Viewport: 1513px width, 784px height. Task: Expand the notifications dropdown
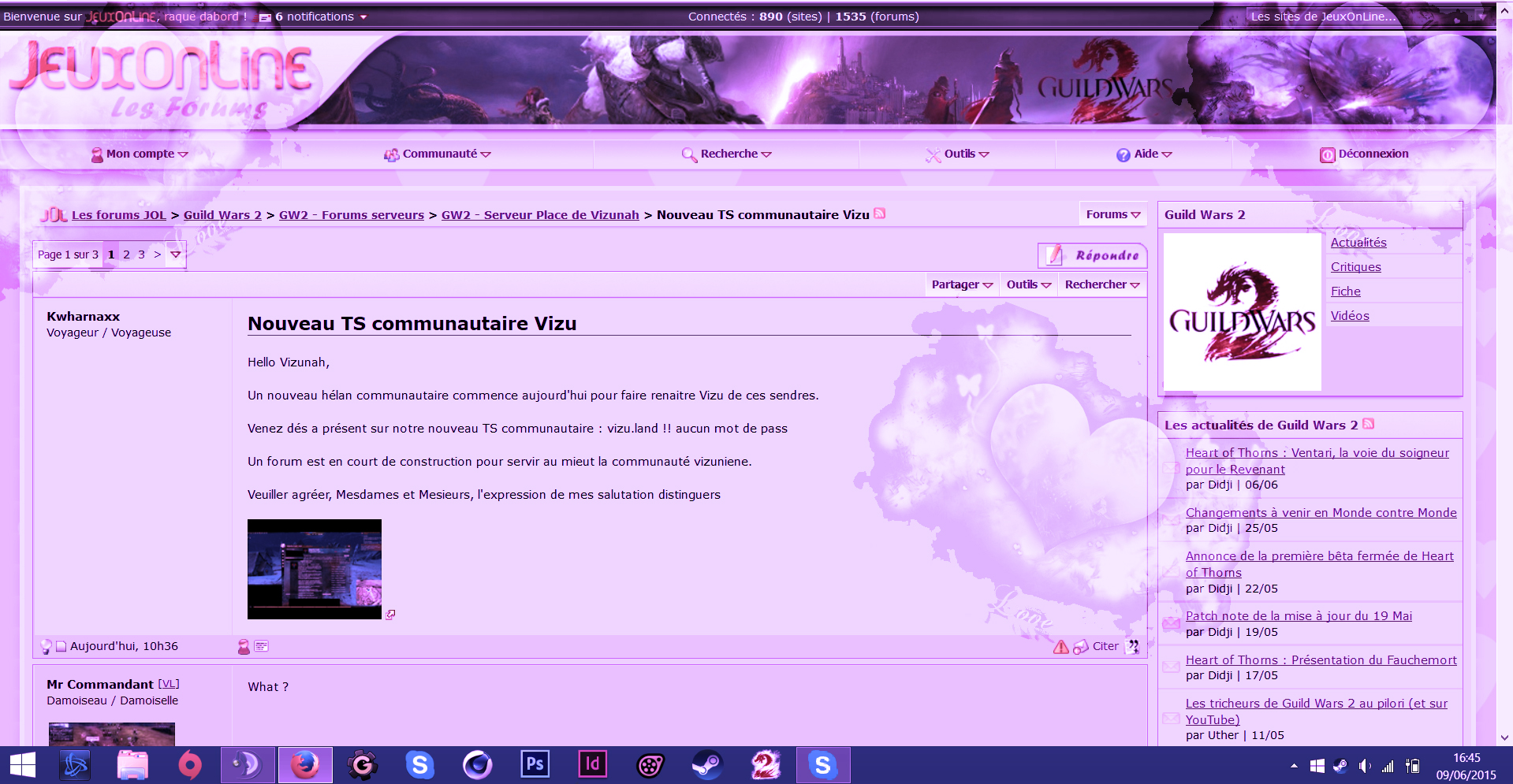(x=363, y=17)
